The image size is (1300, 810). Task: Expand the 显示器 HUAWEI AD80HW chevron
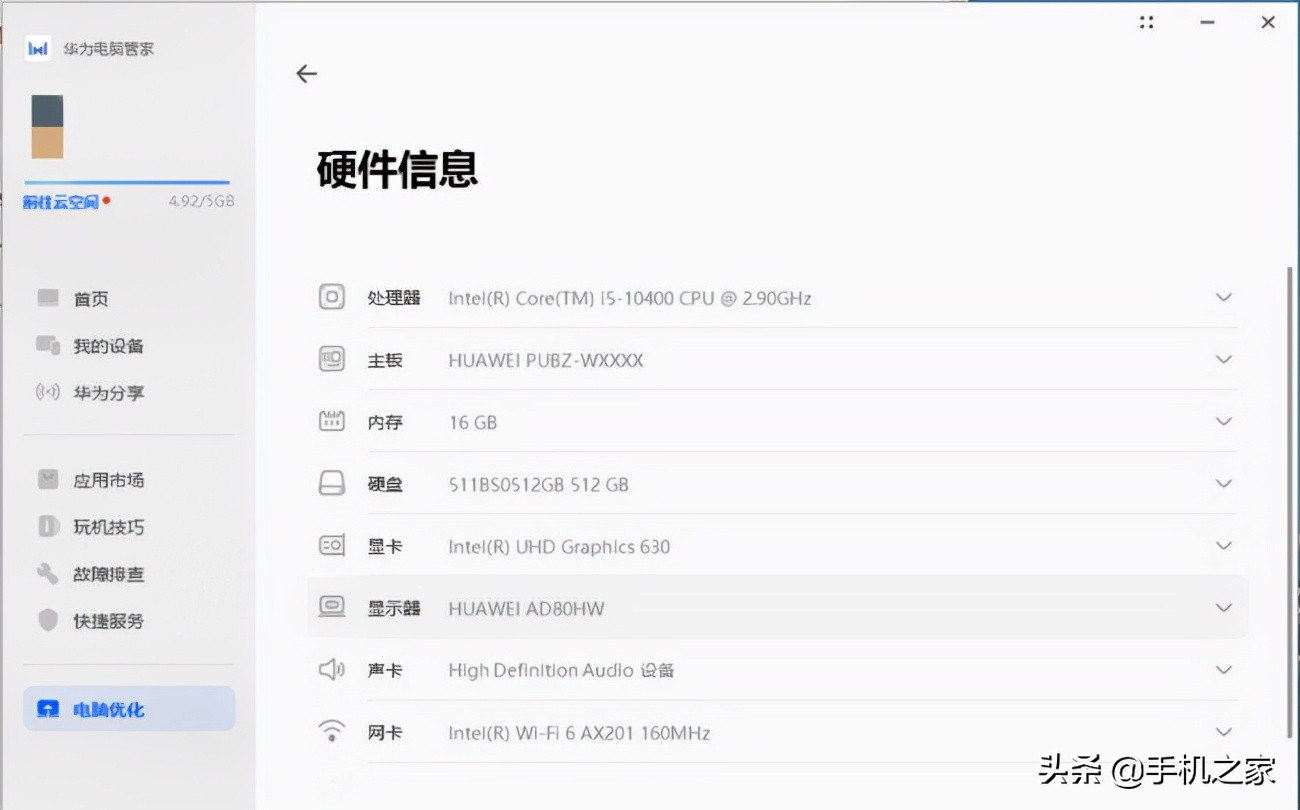[x=1223, y=607]
